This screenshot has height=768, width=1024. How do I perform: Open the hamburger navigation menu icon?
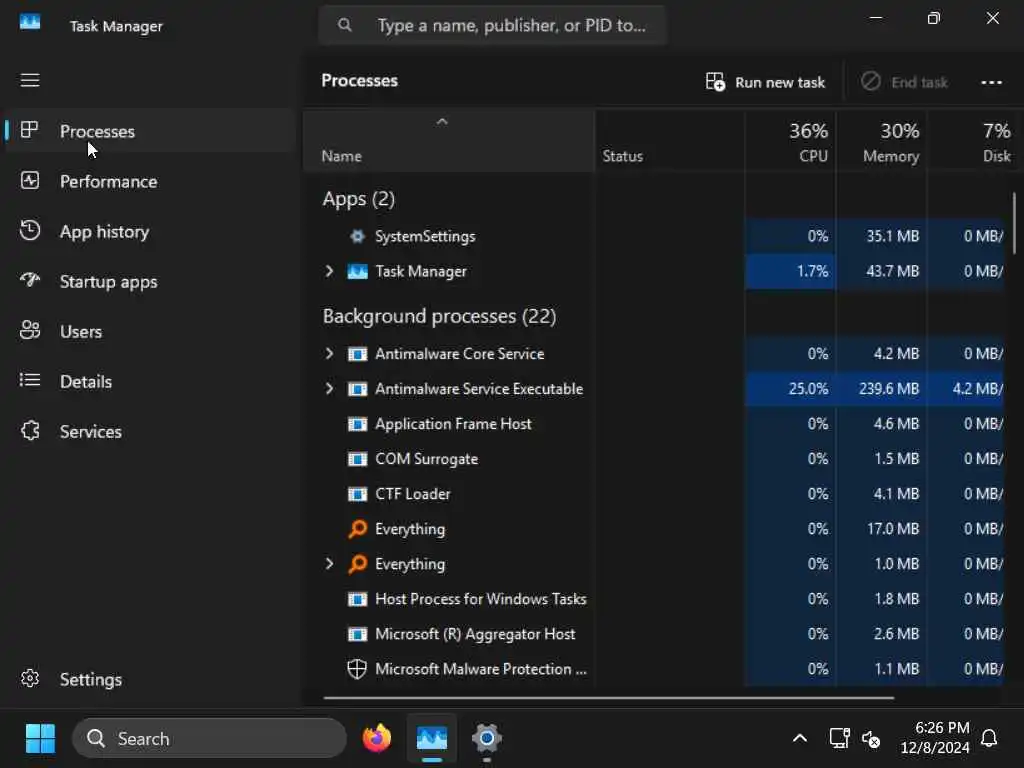(30, 80)
